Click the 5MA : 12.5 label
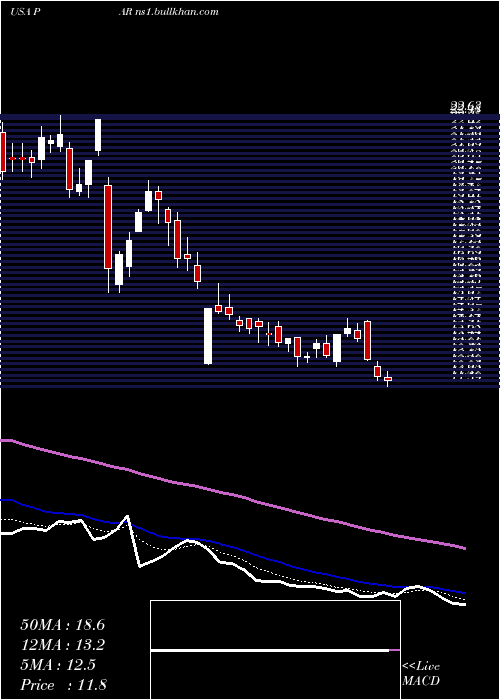 (58, 665)
